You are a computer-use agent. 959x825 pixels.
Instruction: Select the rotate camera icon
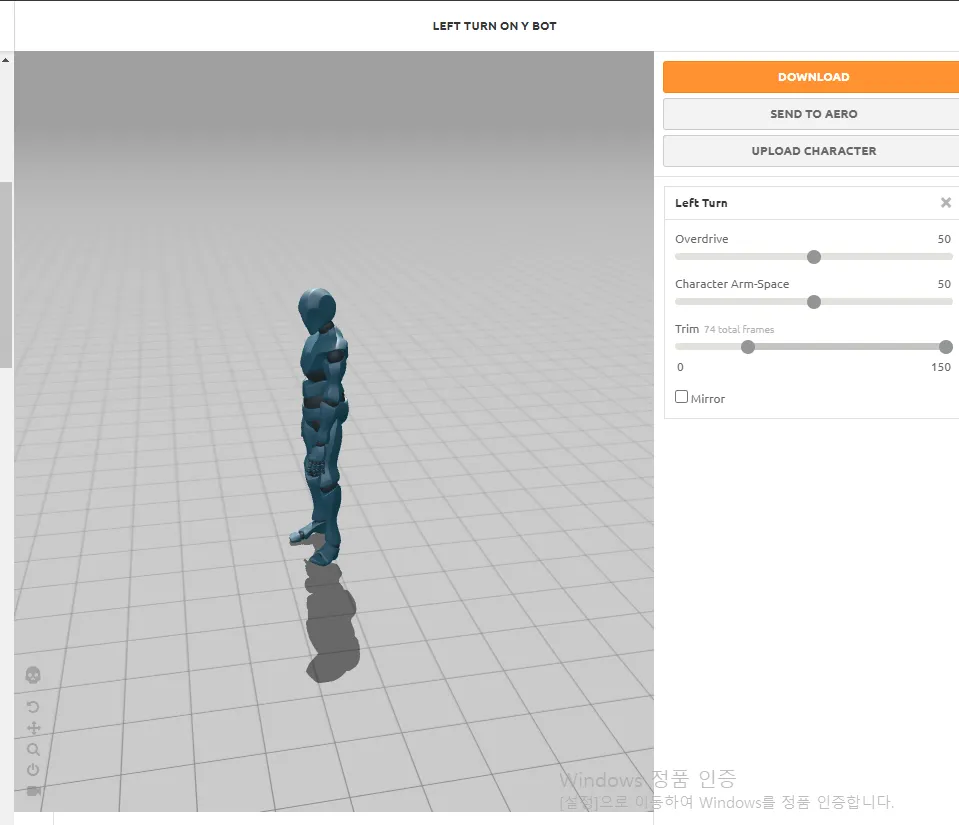(33, 707)
